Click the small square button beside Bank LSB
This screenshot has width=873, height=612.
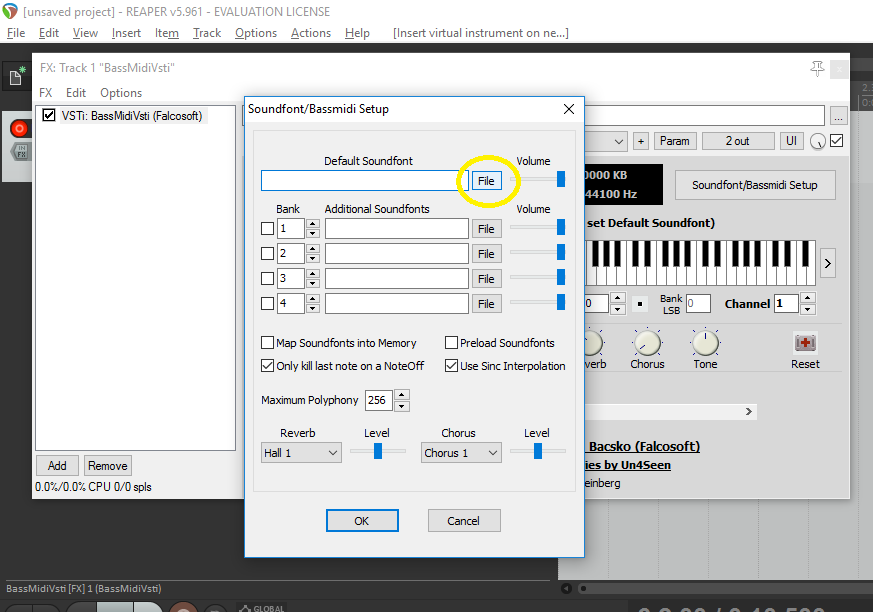point(640,304)
